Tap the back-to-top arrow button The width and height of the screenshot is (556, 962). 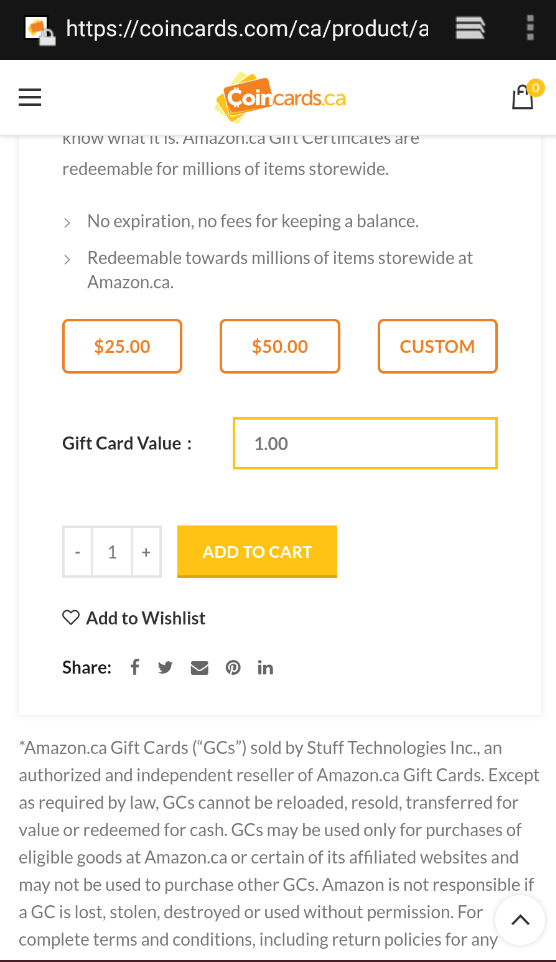click(x=520, y=920)
